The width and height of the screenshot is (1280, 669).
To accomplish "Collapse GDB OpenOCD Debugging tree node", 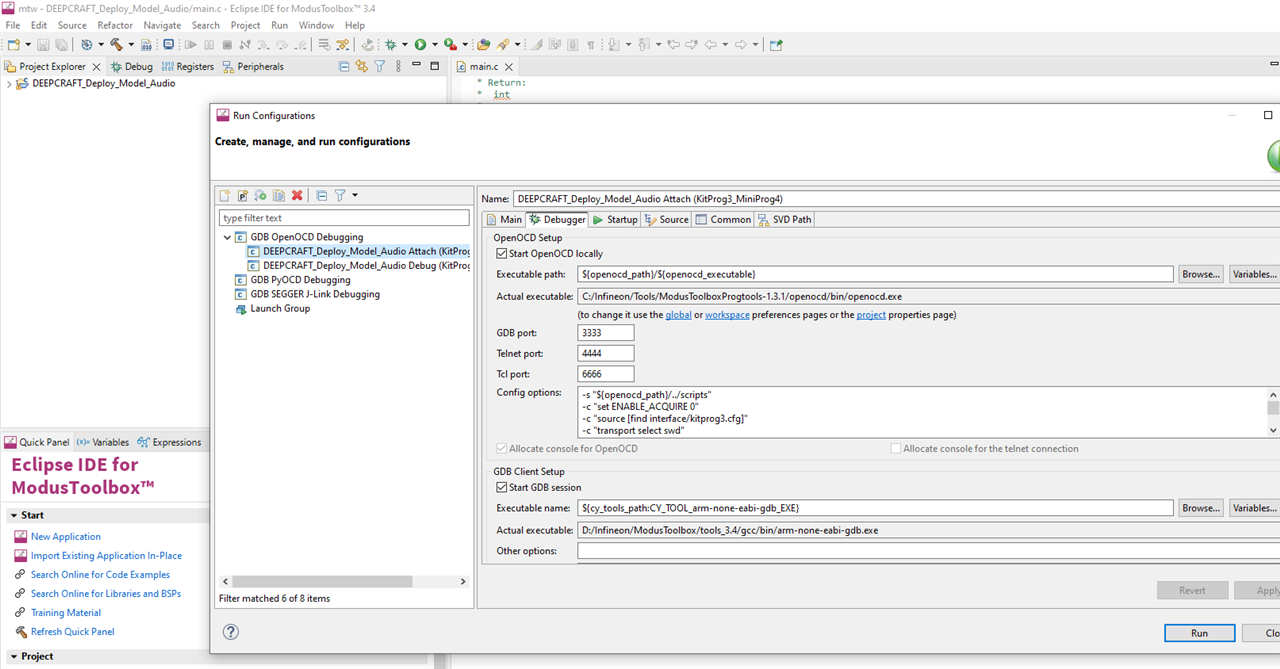I will 227,237.
